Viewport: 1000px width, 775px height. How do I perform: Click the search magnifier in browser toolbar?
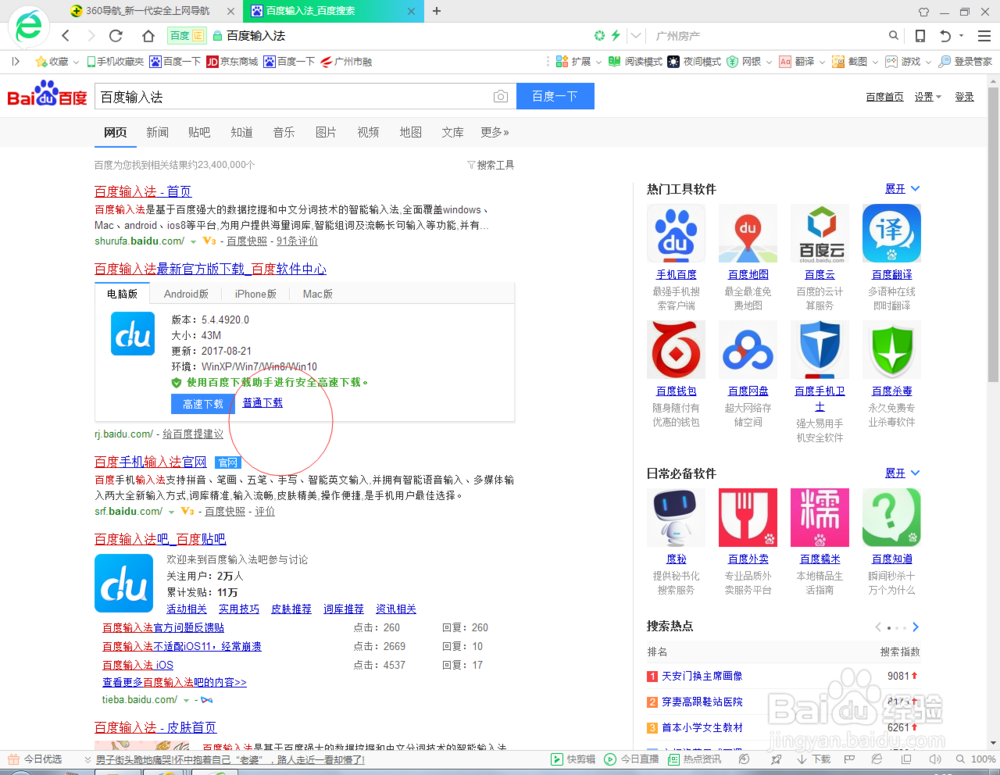(x=893, y=36)
